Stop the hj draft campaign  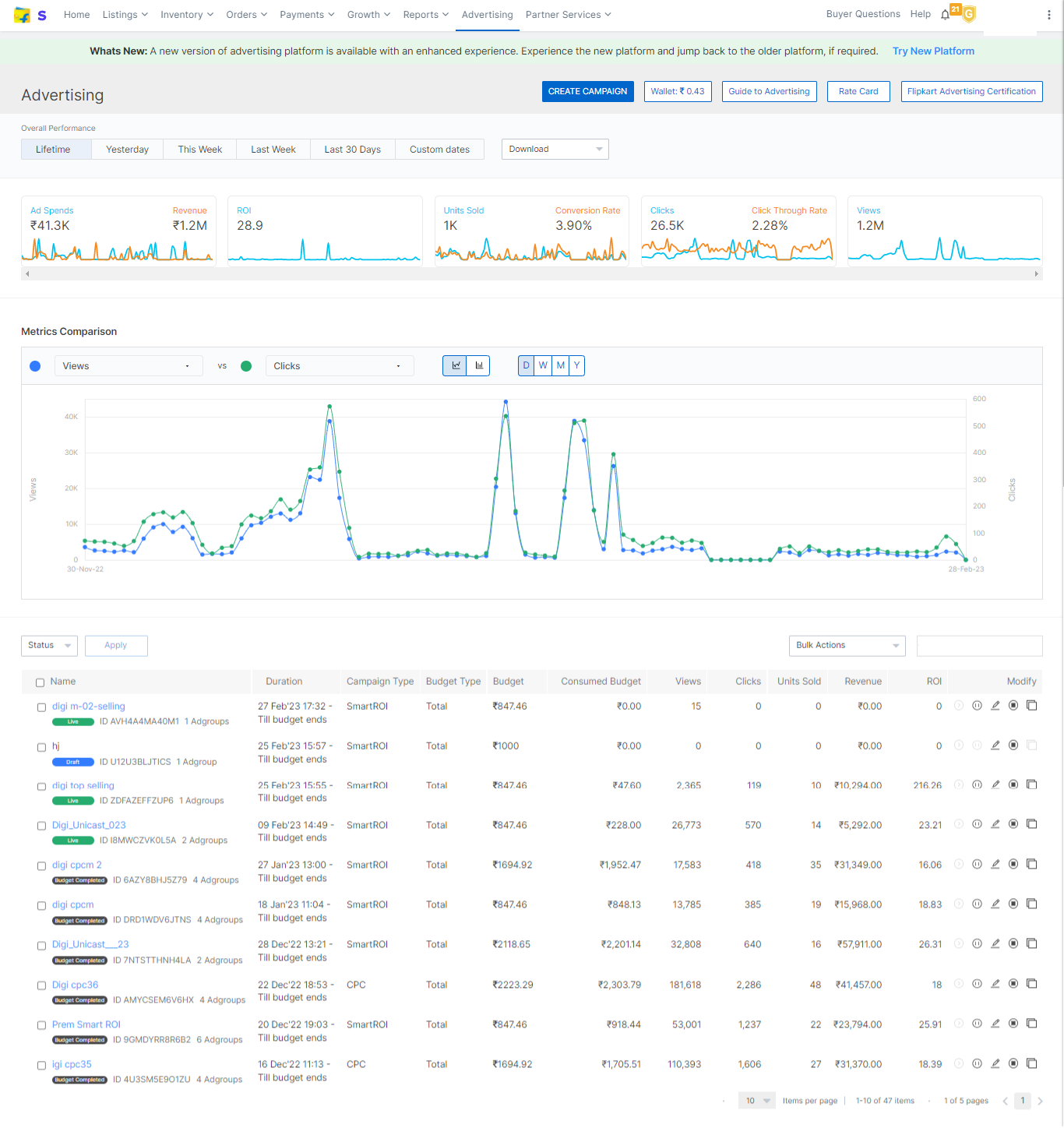pyautogui.click(x=1013, y=746)
